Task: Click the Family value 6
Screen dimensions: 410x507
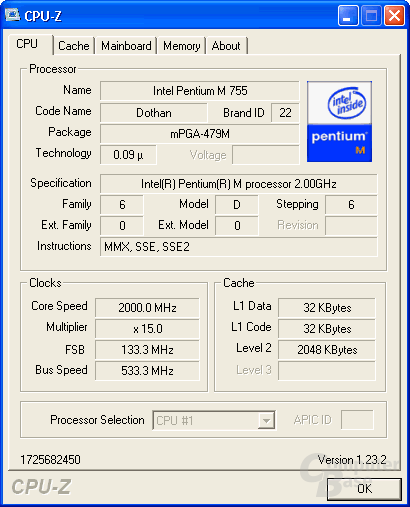Action: point(122,204)
